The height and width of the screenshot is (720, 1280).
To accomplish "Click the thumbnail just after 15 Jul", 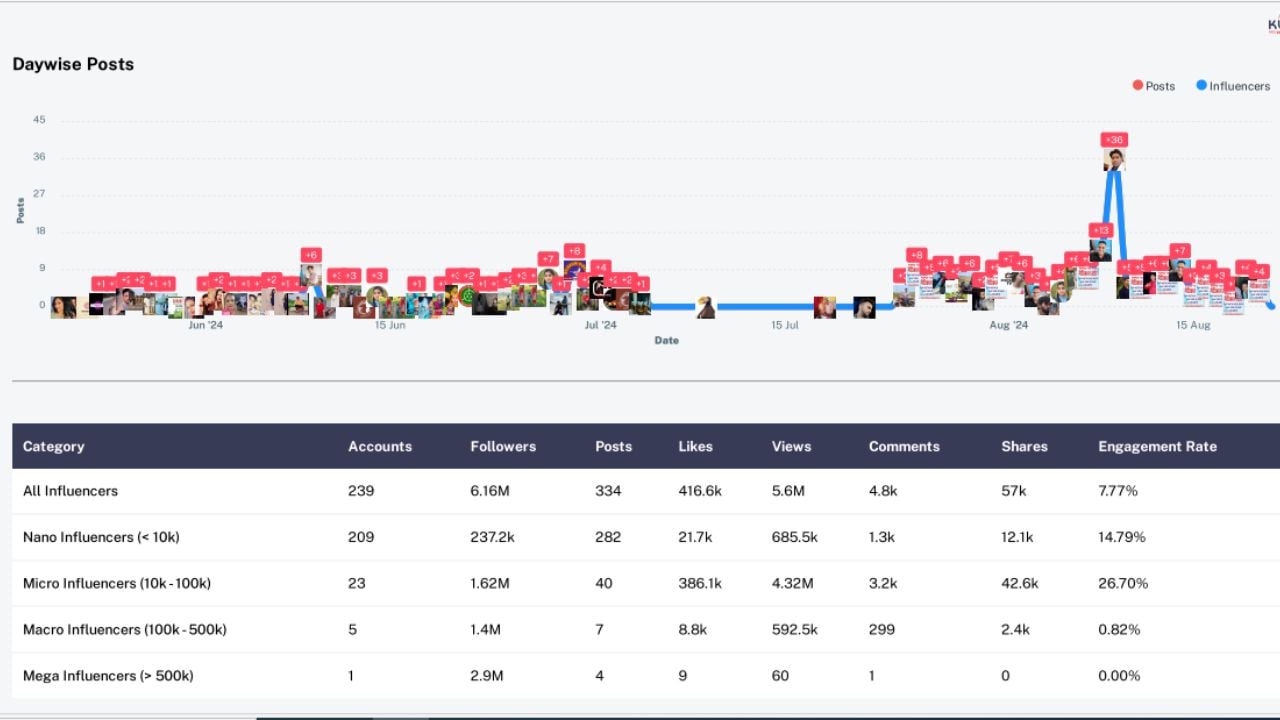I will pyautogui.click(x=825, y=307).
